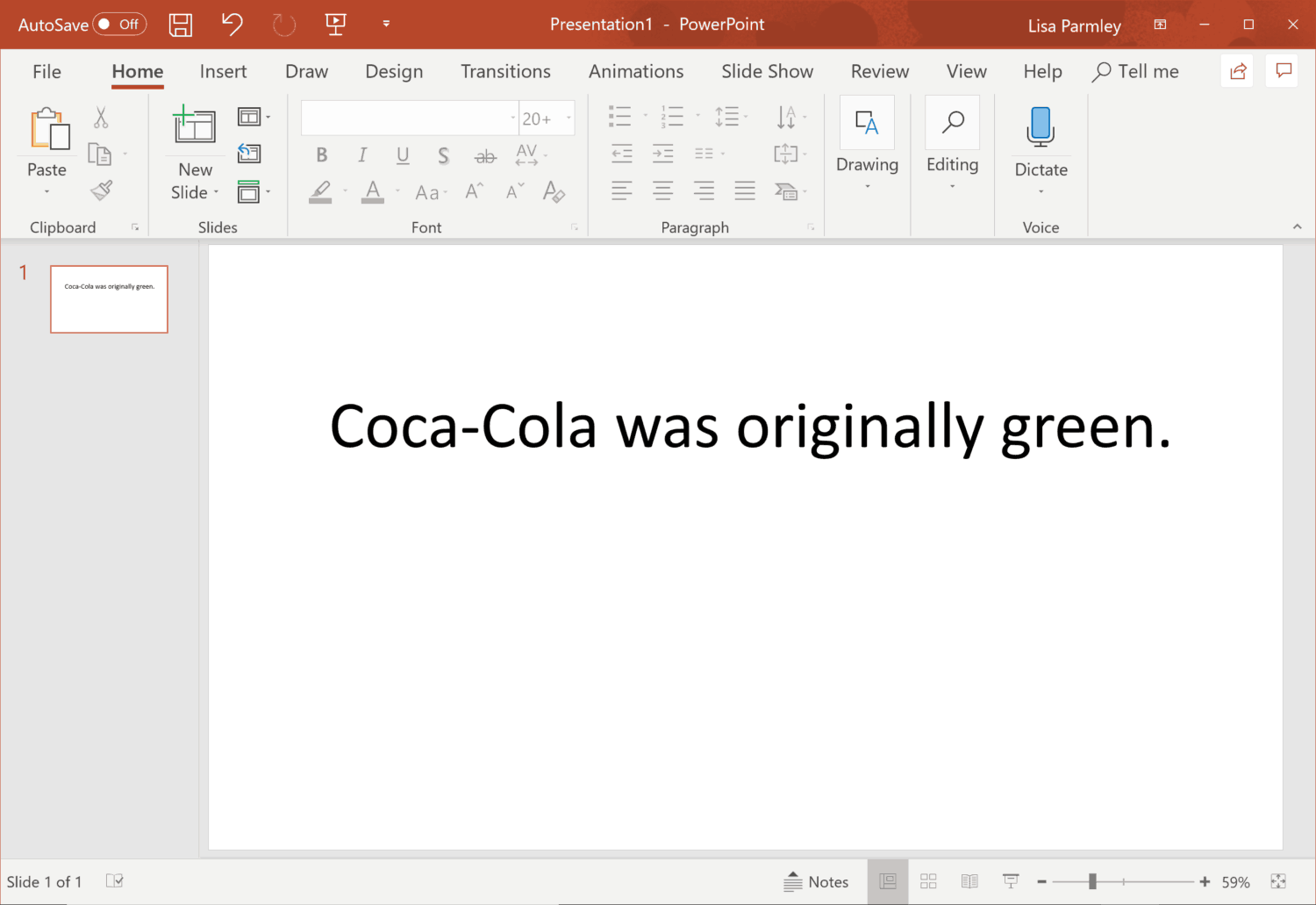Toggle the Notes pane
1316x905 pixels.
coord(816,881)
